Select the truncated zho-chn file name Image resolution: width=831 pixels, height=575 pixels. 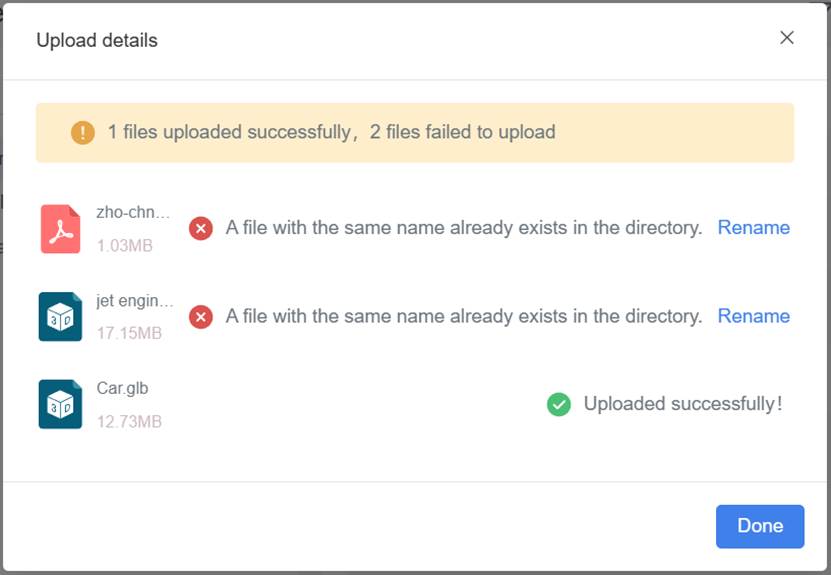(x=133, y=213)
